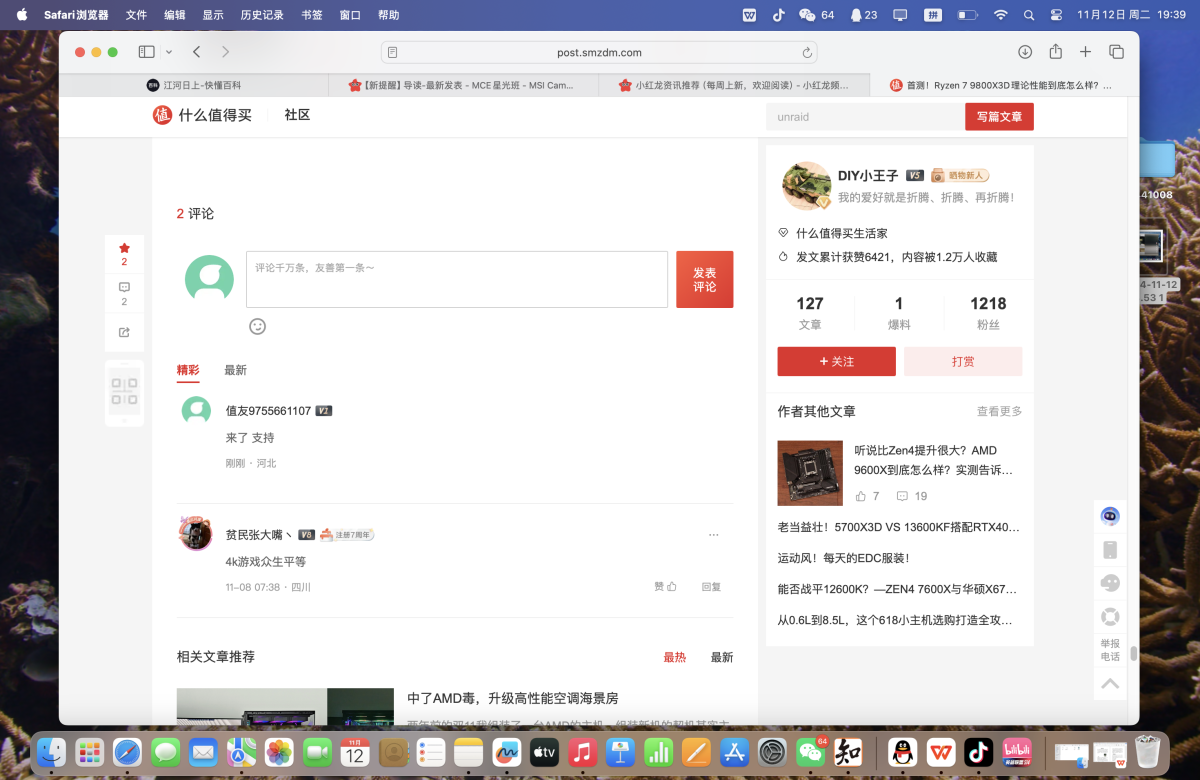Return to the top using the up chevron
This screenshot has height=780, width=1200.
point(1110,684)
